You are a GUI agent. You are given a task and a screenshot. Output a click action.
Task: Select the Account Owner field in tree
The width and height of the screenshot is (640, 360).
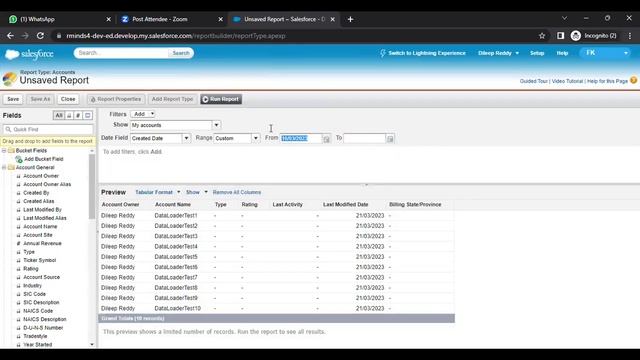tap(41, 176)
